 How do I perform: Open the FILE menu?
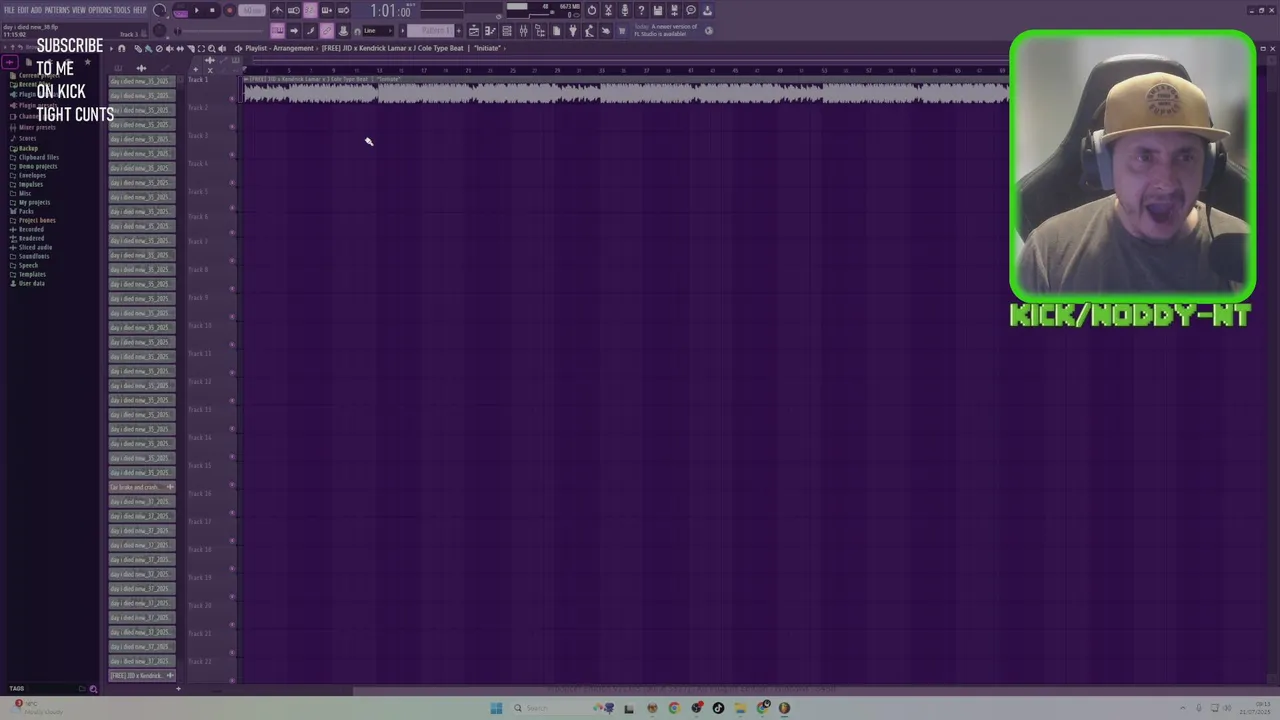(10, 10)
